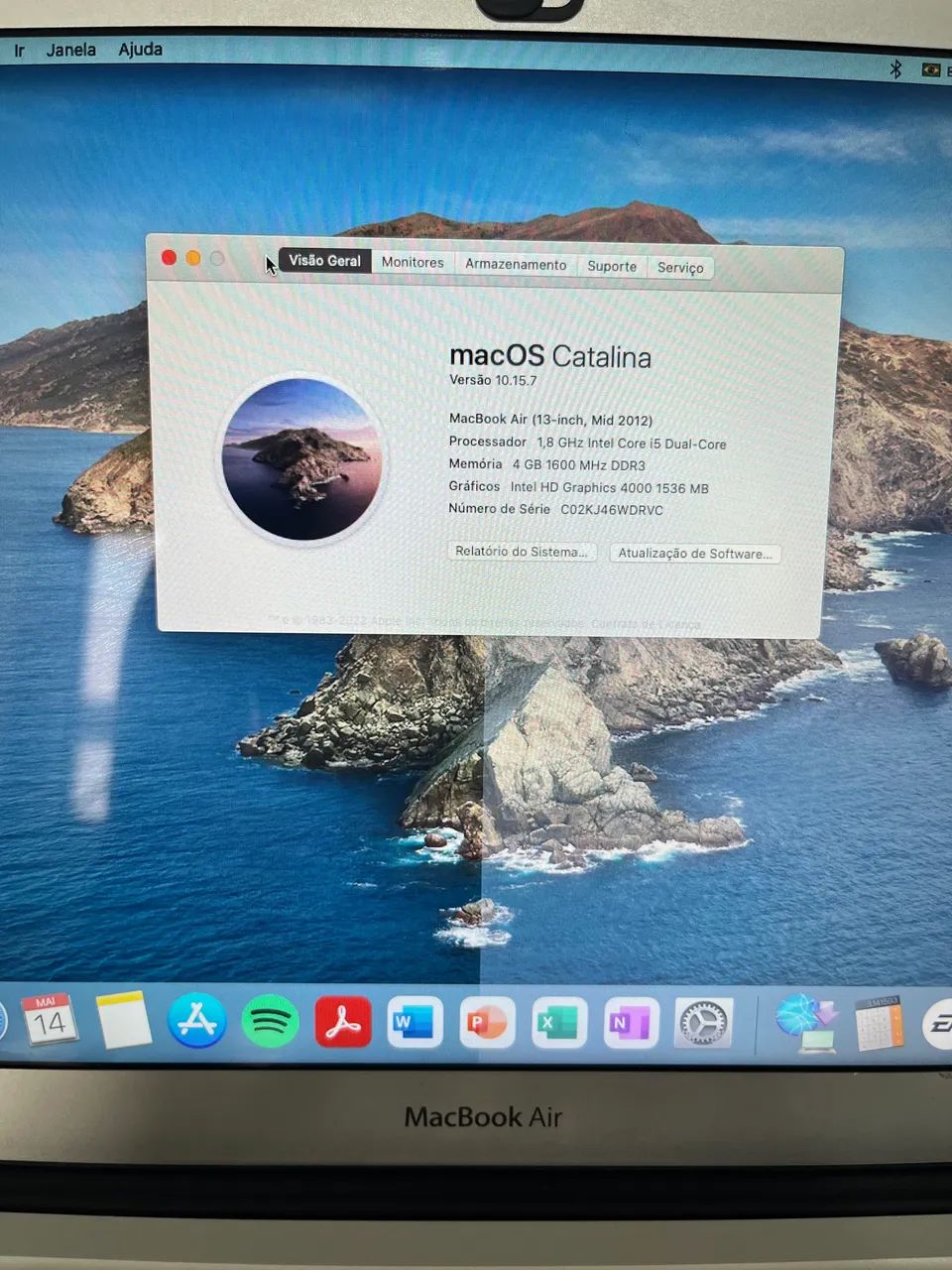The image size is (952, 1270).
Task: Click the round macOS Catalina island image
Action: (301, 458)
